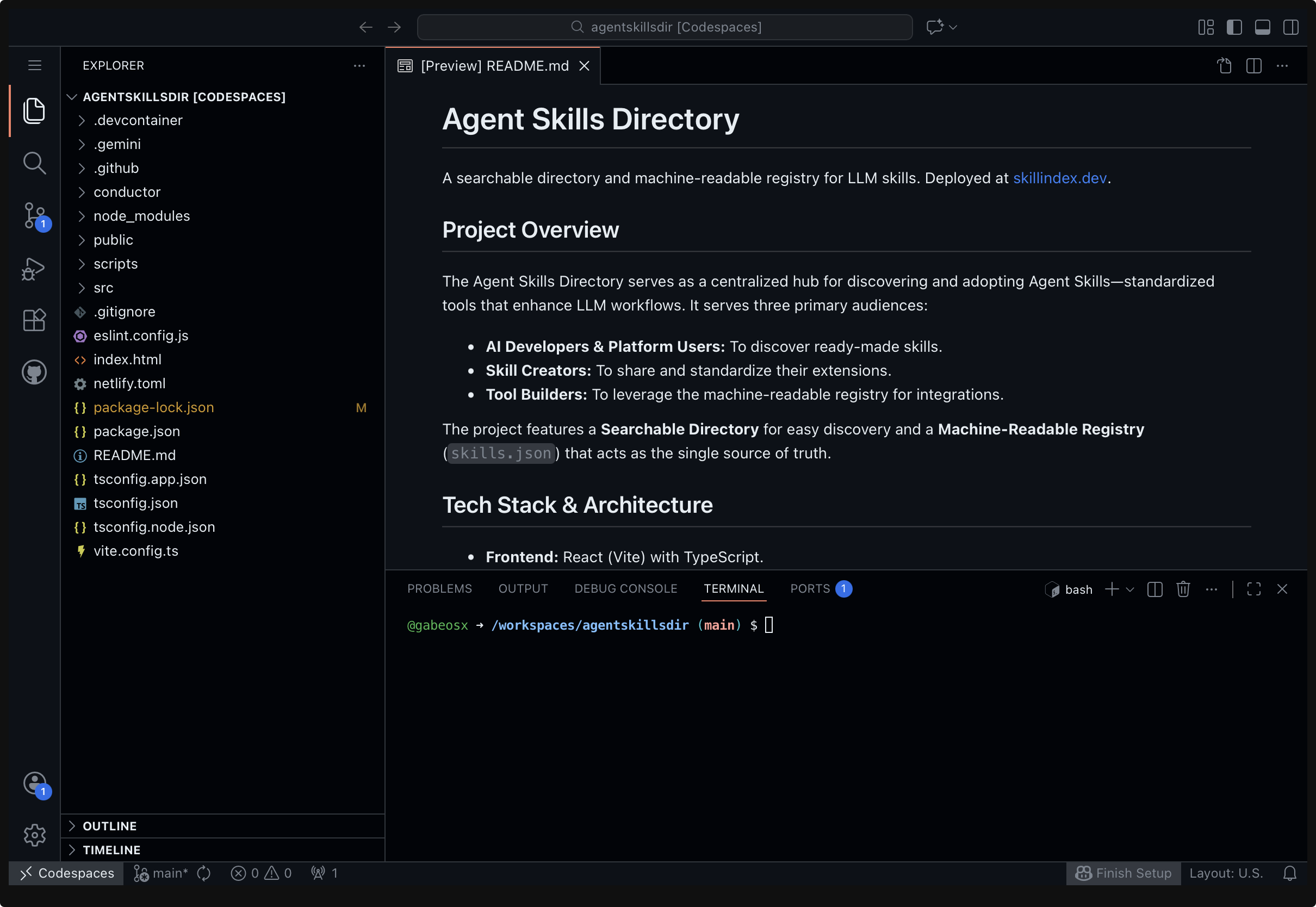Open the Run and Debug view
The width and height of the screenshot is (1316, 907).
[x=34, y=269]
